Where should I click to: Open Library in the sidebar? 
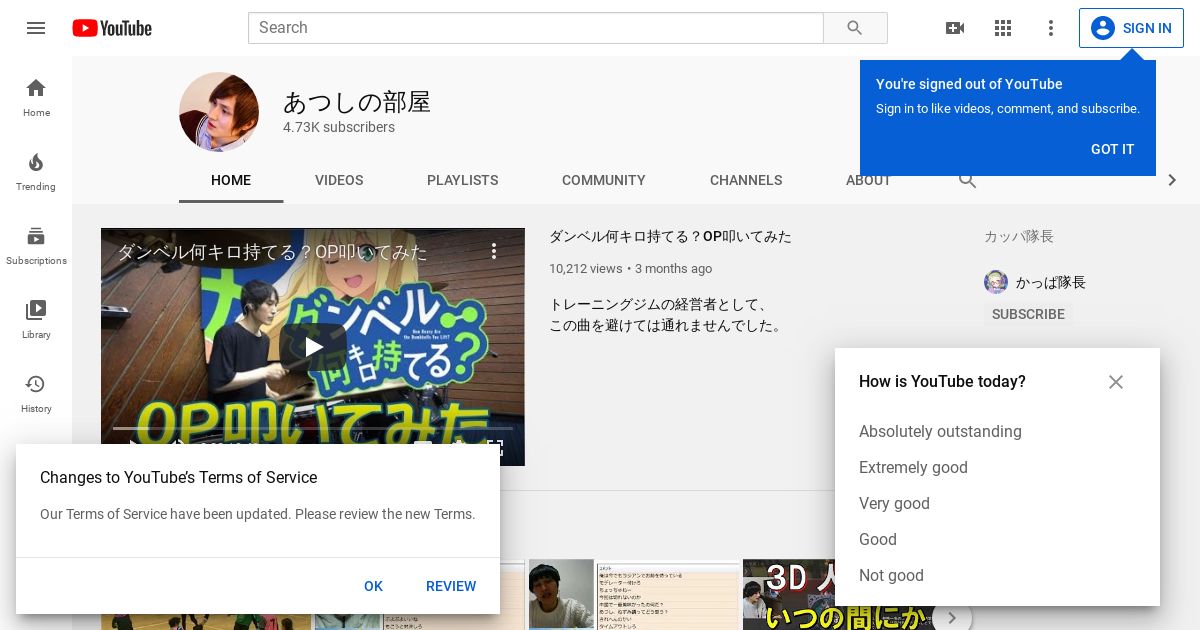click(x=36, y=319)
